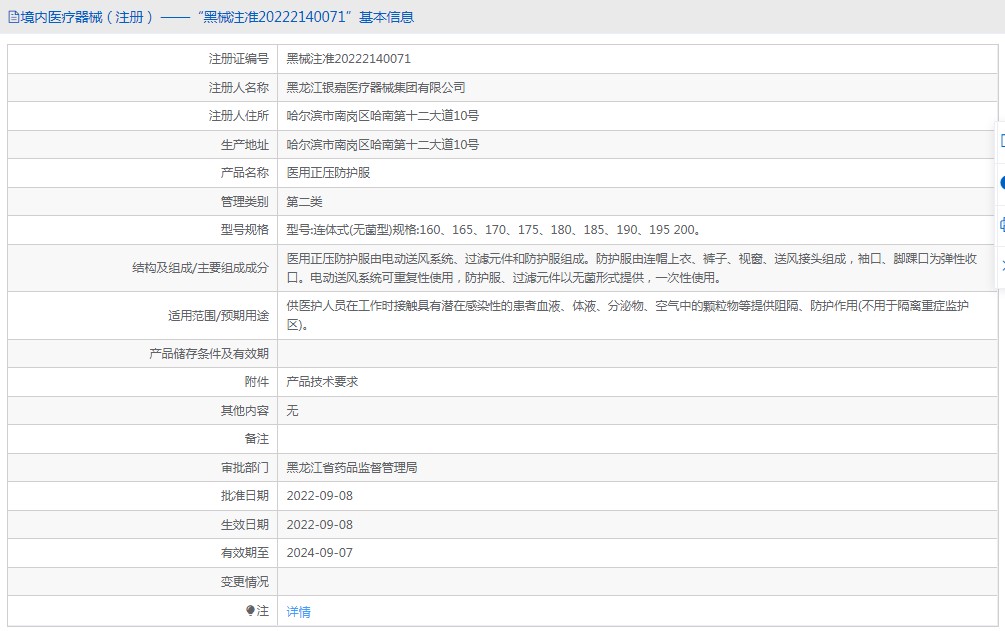Click the address in the 生产地址 row
Viewport: 1005px width, 631px height.
pyautogui.click(x=382, y=145)
